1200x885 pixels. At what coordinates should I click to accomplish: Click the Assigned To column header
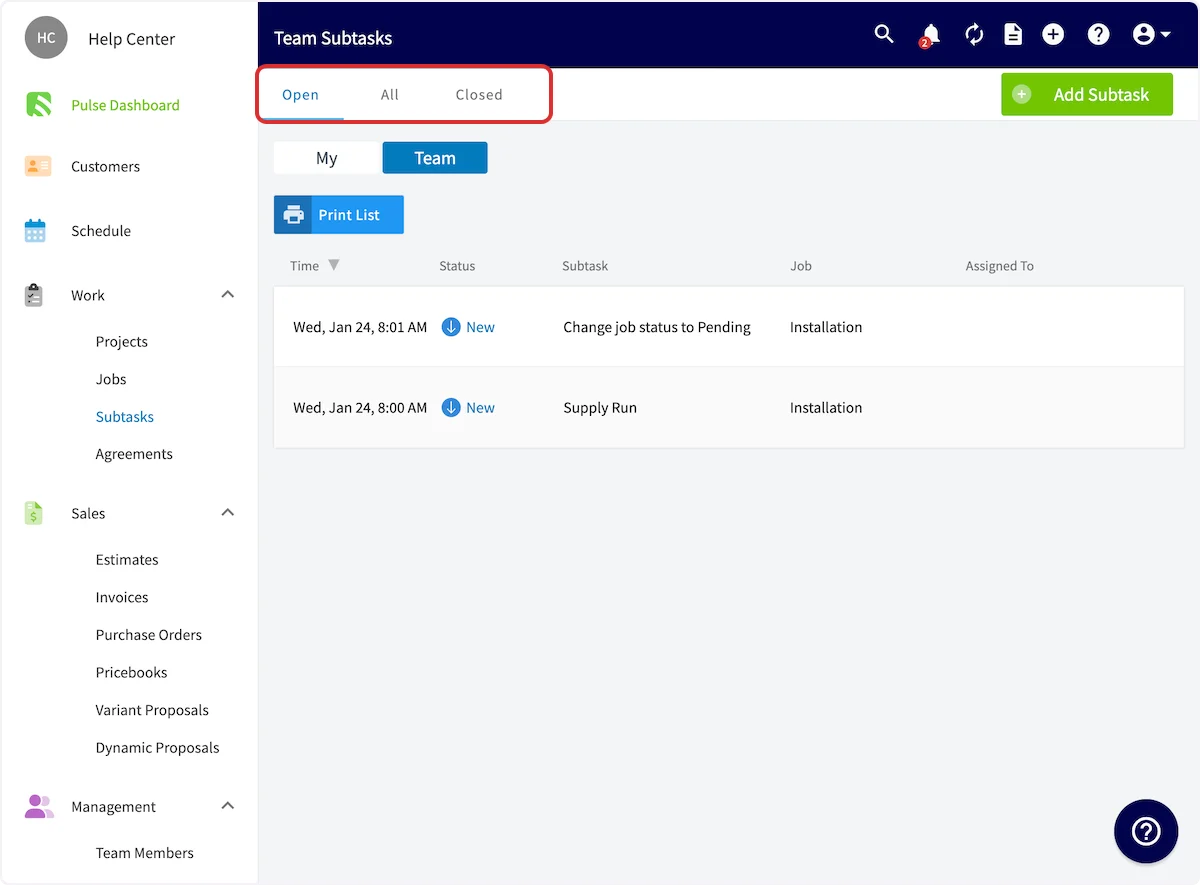[999, 266]
